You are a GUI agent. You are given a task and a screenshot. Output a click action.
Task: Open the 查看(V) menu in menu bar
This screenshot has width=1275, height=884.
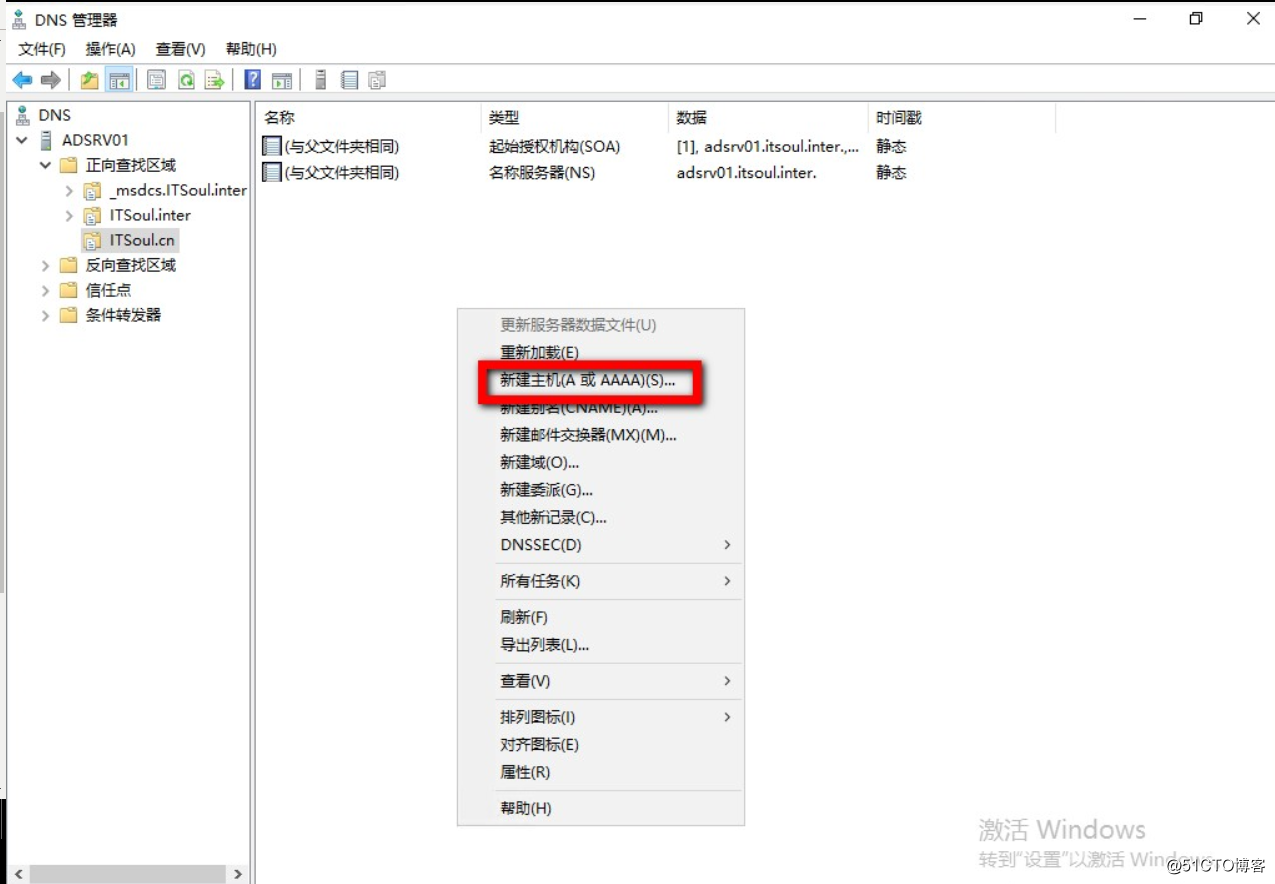click(180, 49)
